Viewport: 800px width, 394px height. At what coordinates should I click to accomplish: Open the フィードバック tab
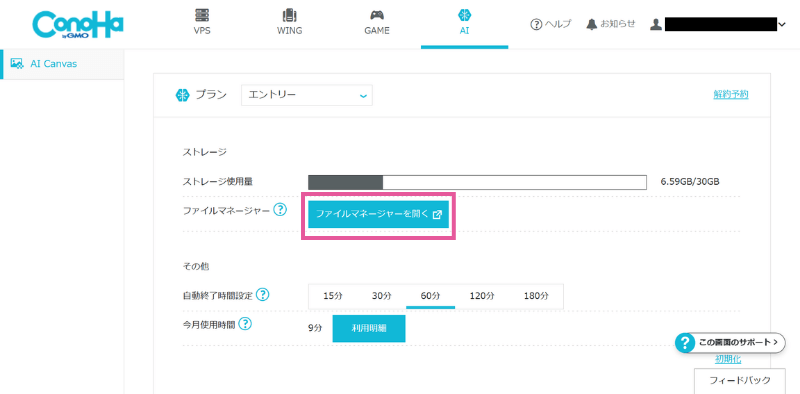[x=740, y=381]
